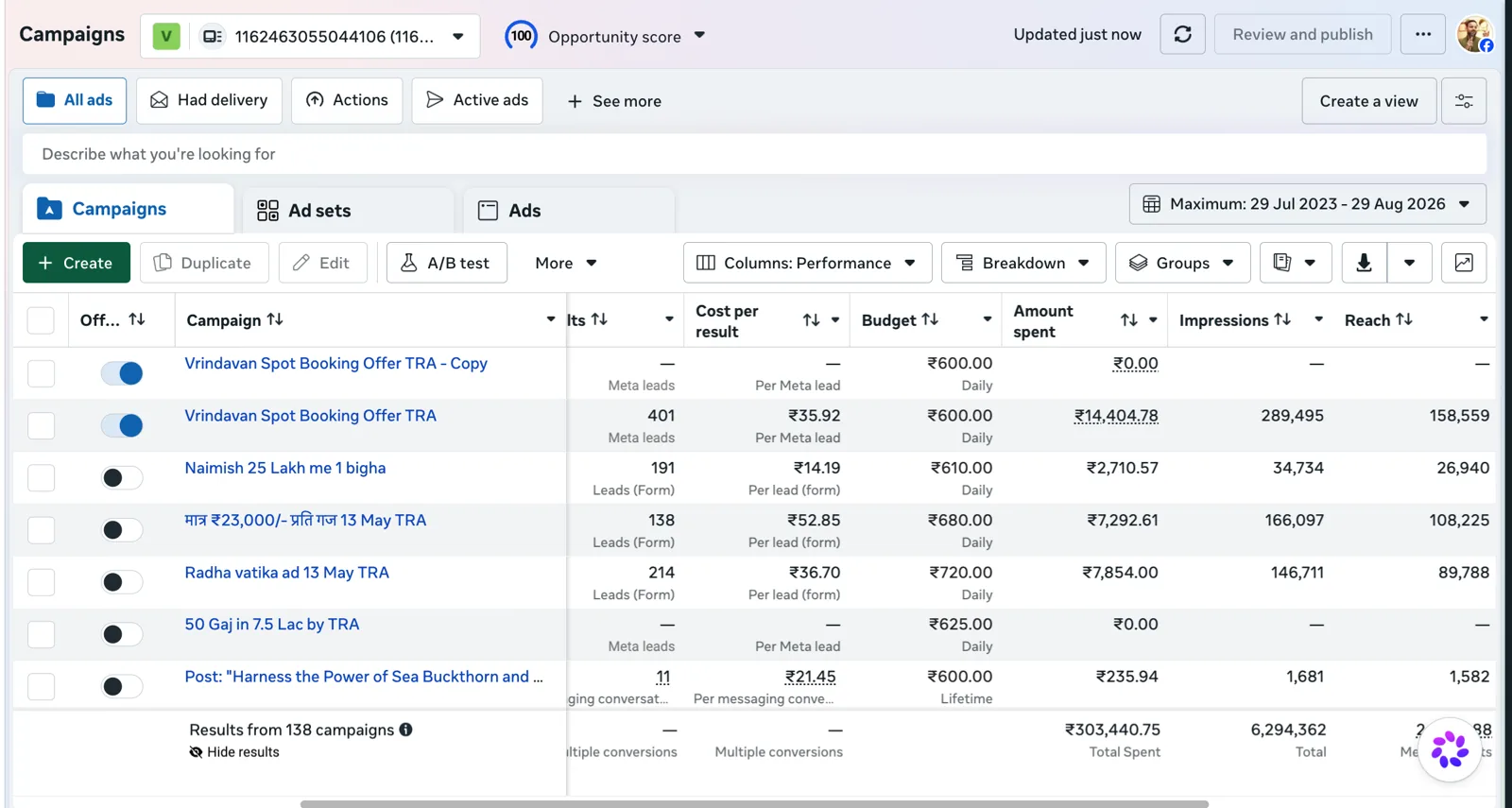This screenshot has height=808, width=1512.
Task: Select checkbox for Vrindavan Spot Booking Offer TRA - Copy
Action: pos(41,373)
